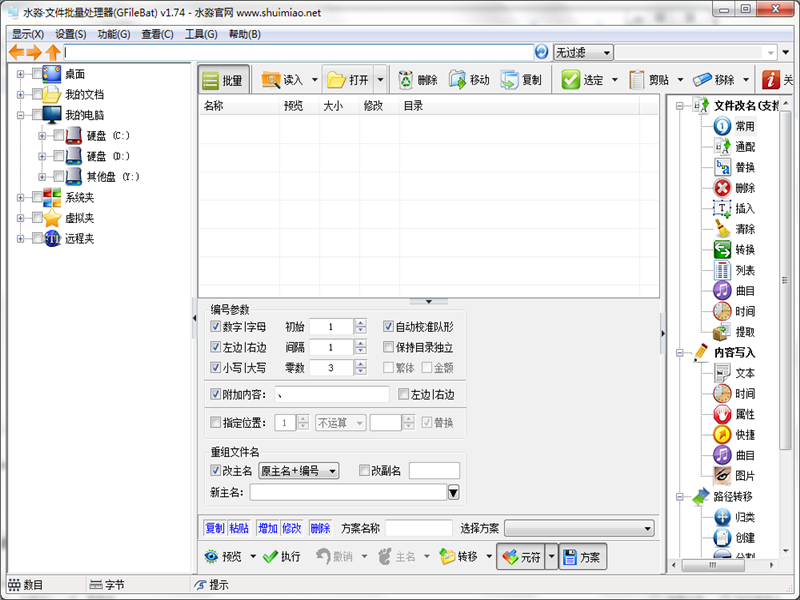
Task: Select 列表 list rename function
Action: [734, 270]
